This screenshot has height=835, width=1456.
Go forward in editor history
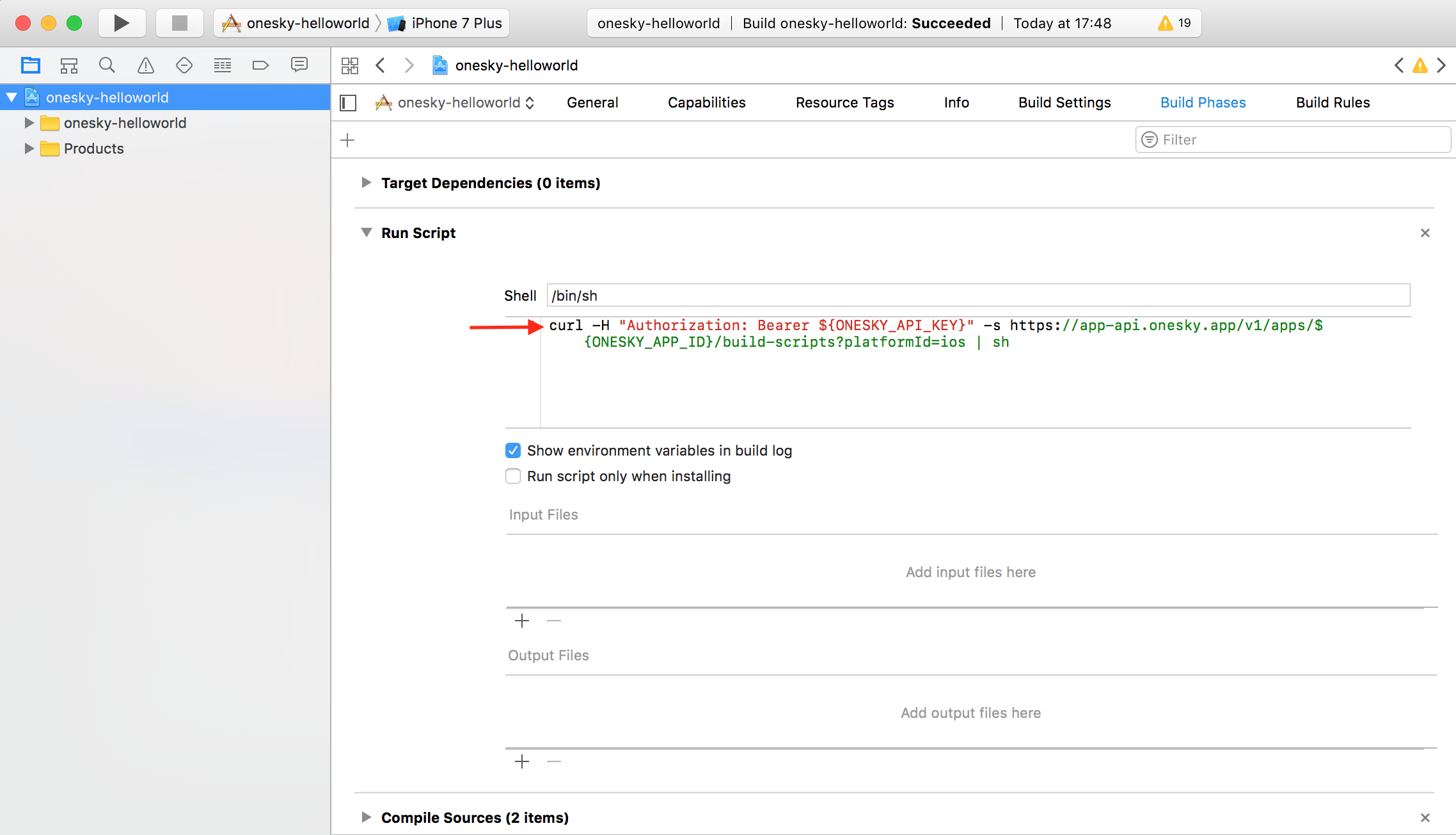[409, 65]
